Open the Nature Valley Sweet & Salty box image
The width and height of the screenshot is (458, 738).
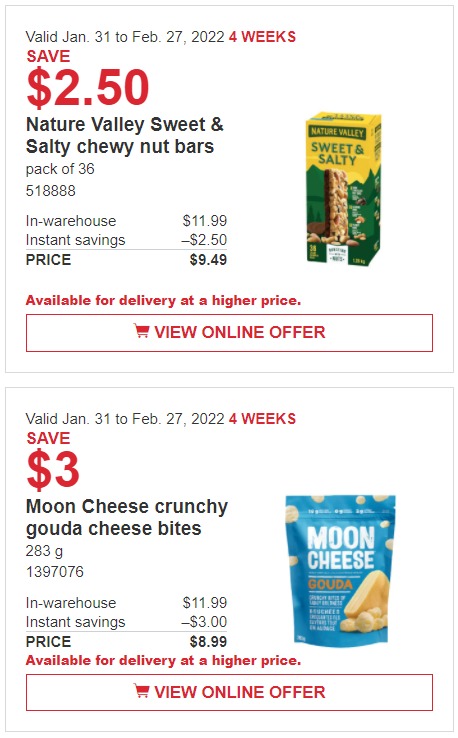click(343, 189)
